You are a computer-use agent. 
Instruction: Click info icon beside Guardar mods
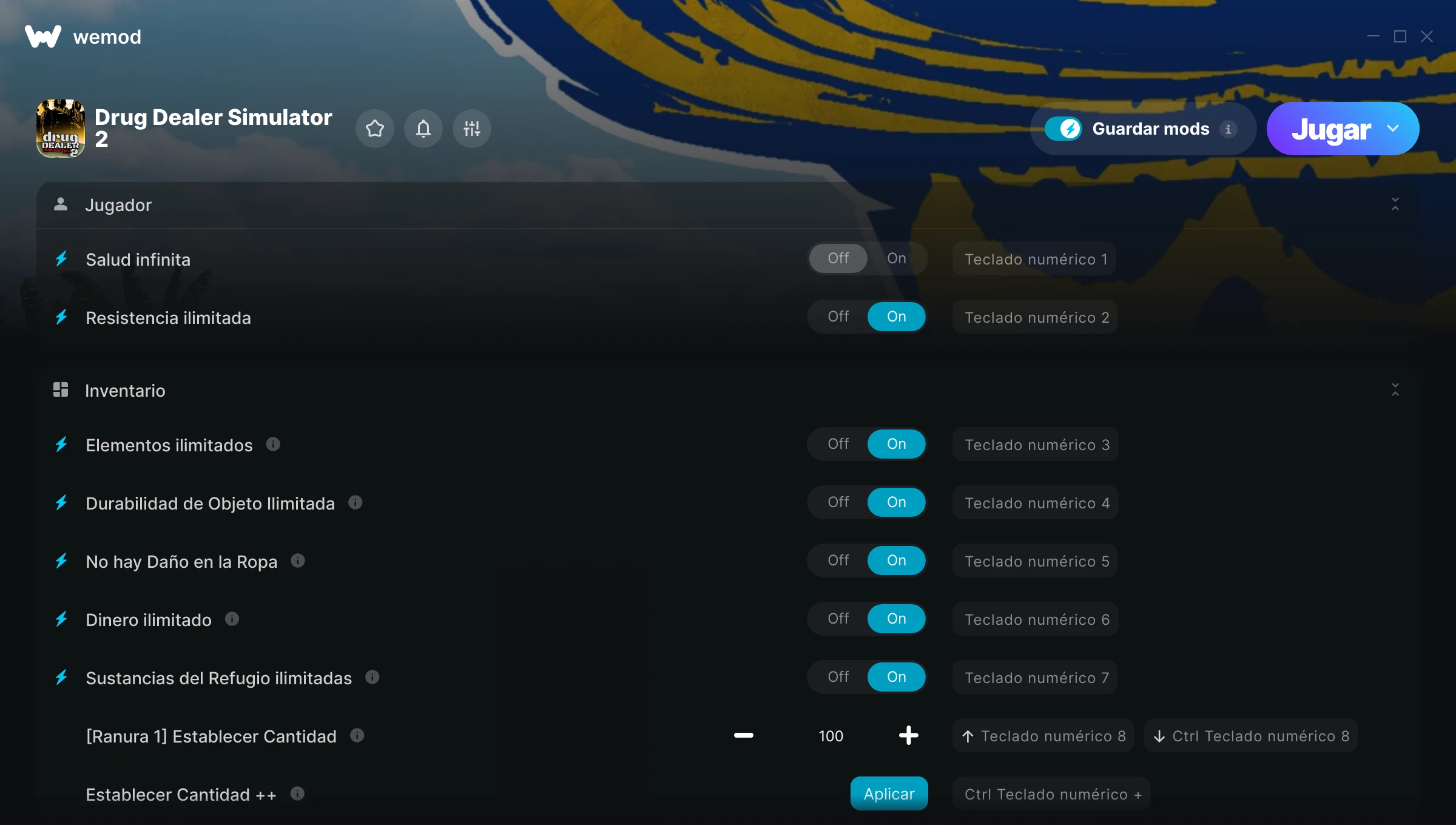[x=1228, y=129]
